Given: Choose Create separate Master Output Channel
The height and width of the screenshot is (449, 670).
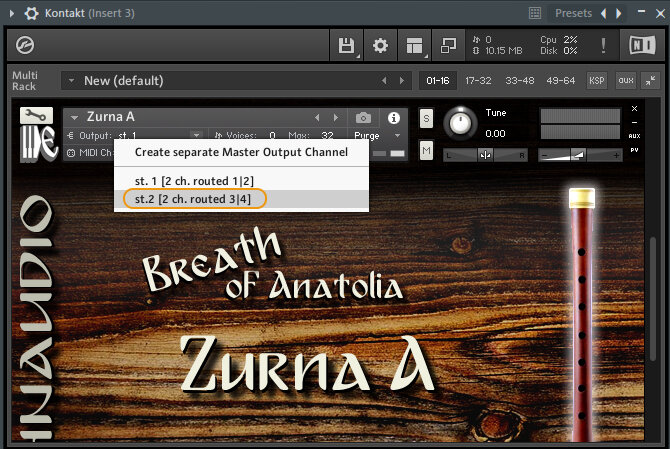Looking at the screenshot, I should 241,152.
